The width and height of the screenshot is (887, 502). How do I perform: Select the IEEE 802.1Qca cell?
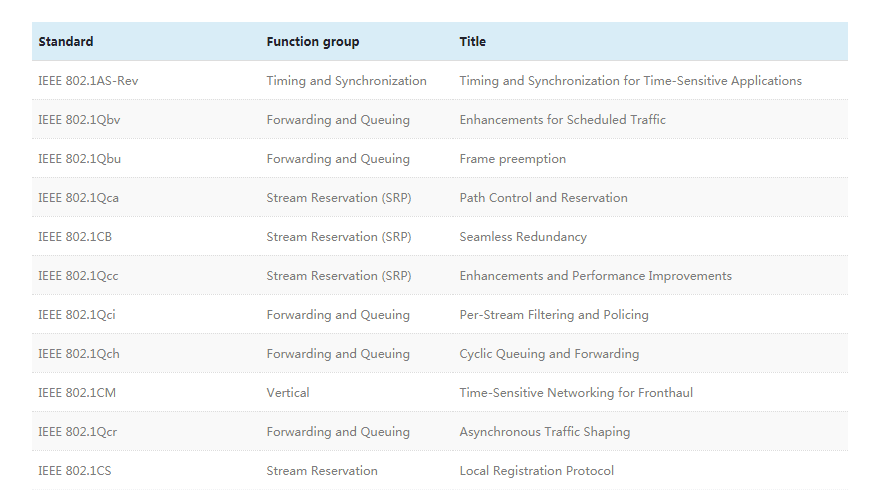(x=79, y=198)
